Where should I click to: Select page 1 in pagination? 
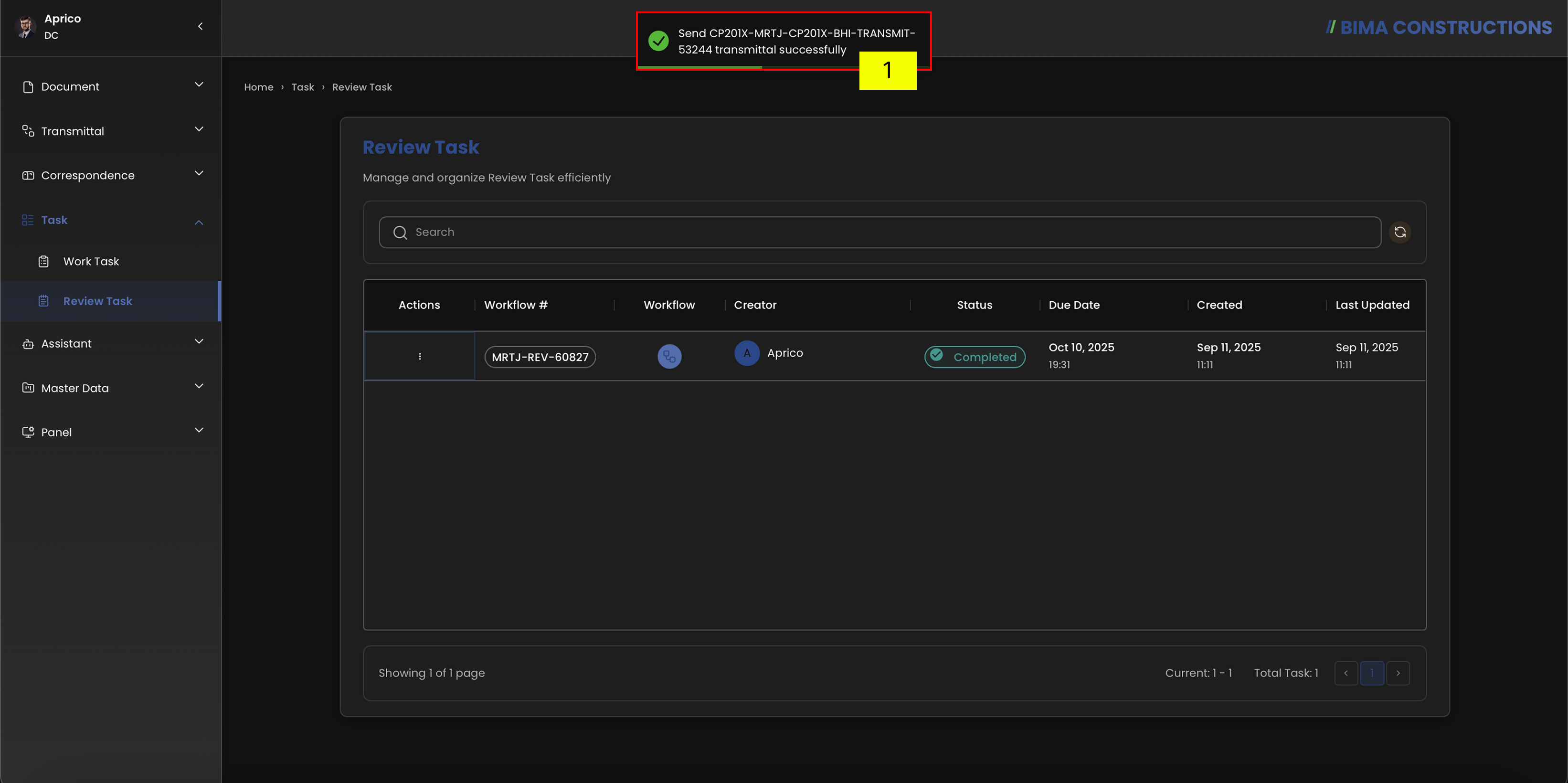(x=1372, y=673)
